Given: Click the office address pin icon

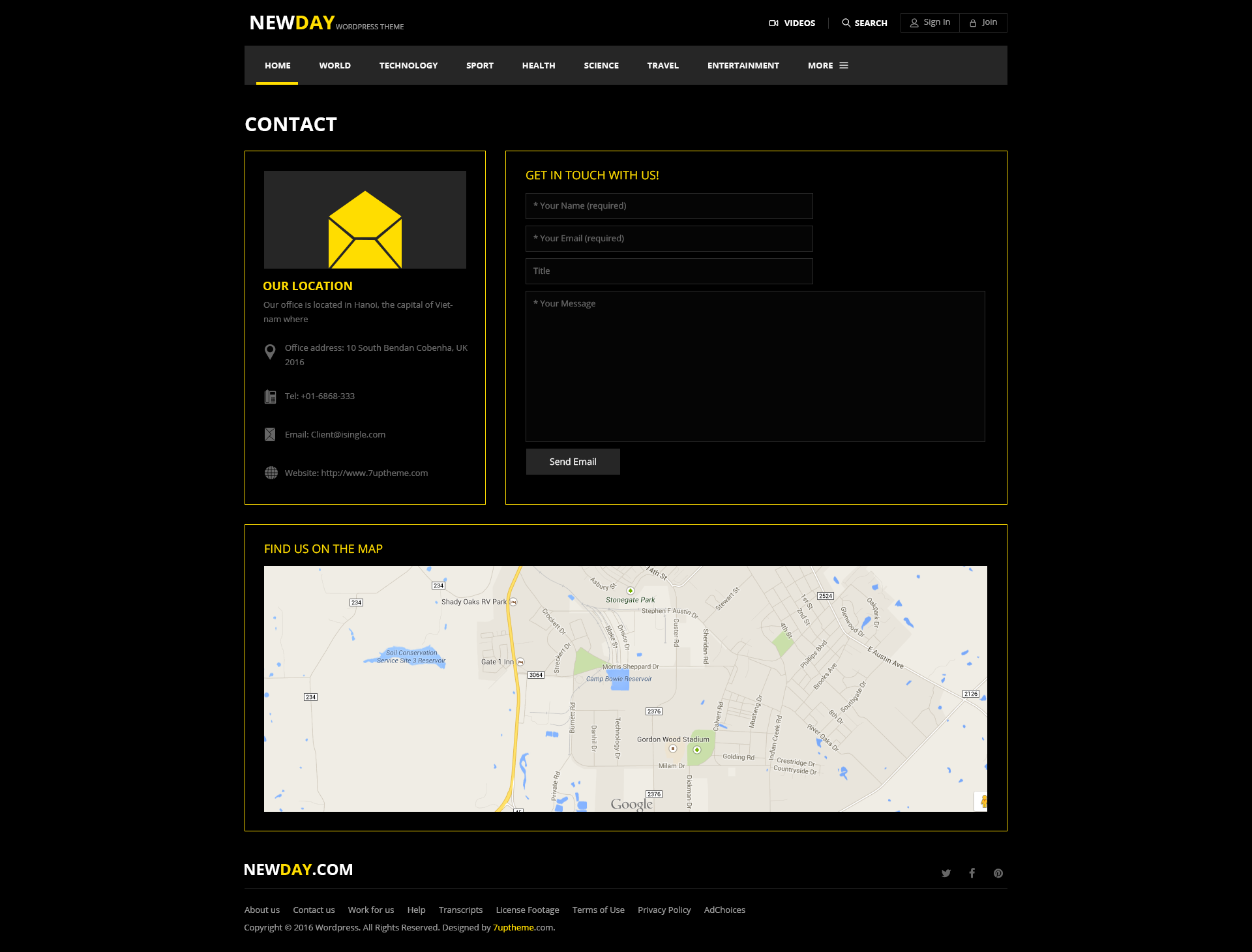Looking at the screenshot, I should 270,352.
